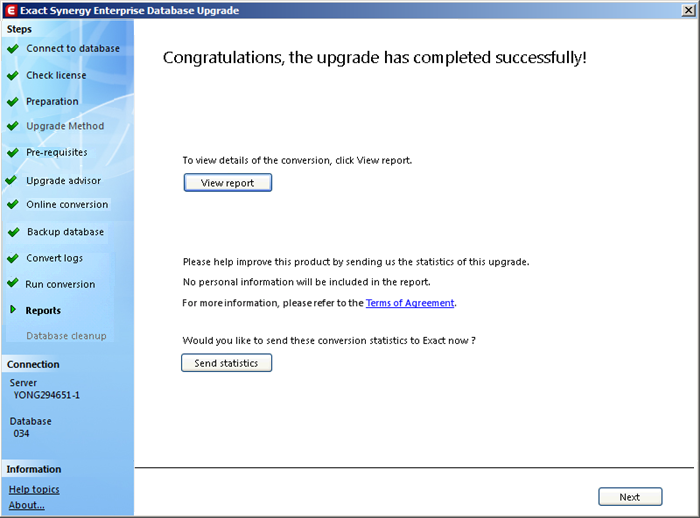Viewport: 700px width, 518px height.
Task: Close the Database Upgrade window
Action: (x=688, y=10)
